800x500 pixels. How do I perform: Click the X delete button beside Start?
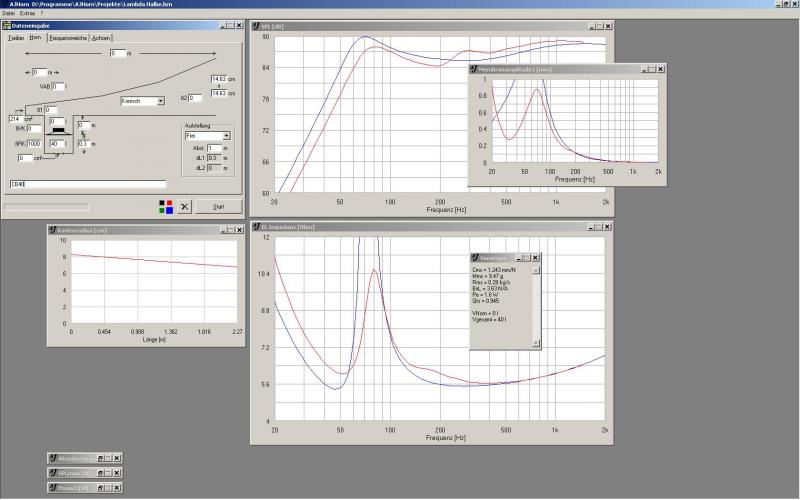tap(184, 206)
